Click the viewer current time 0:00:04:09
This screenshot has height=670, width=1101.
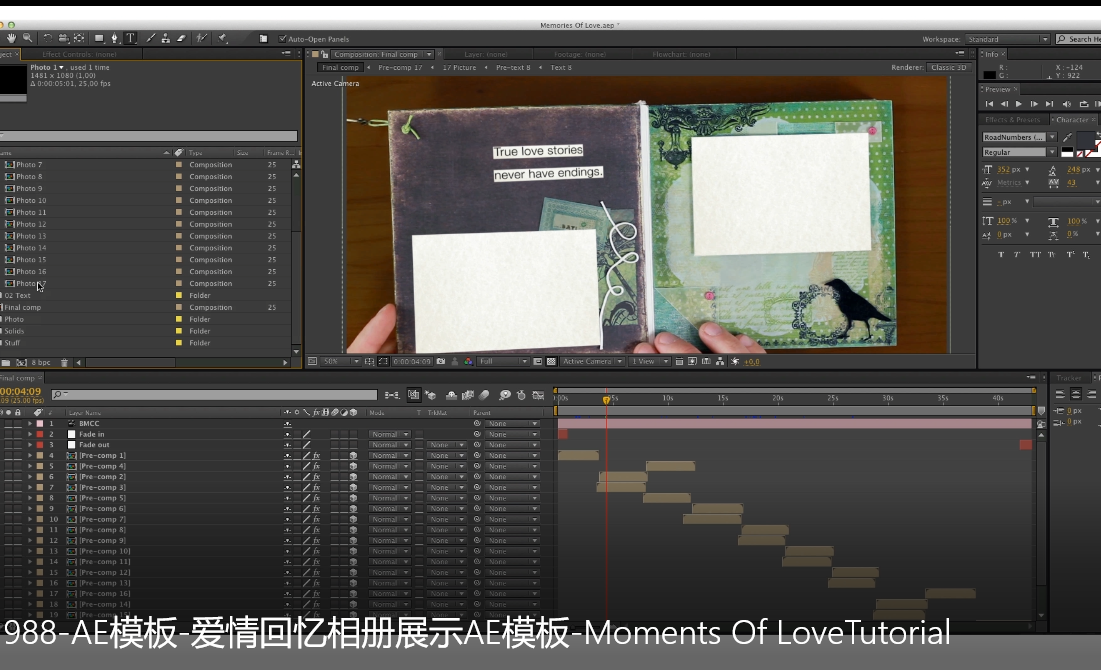pos(411,362)
